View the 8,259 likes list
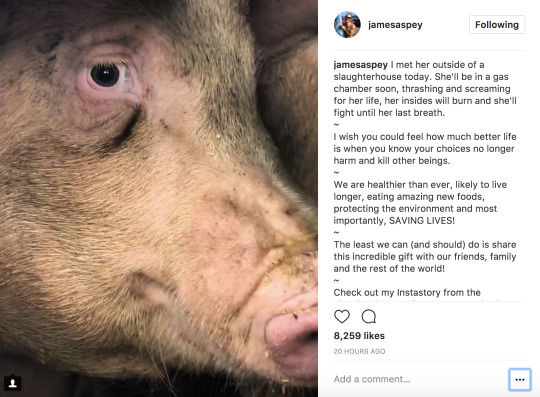Viewport: 540px width, 397px height. click(x=359, y=336)
